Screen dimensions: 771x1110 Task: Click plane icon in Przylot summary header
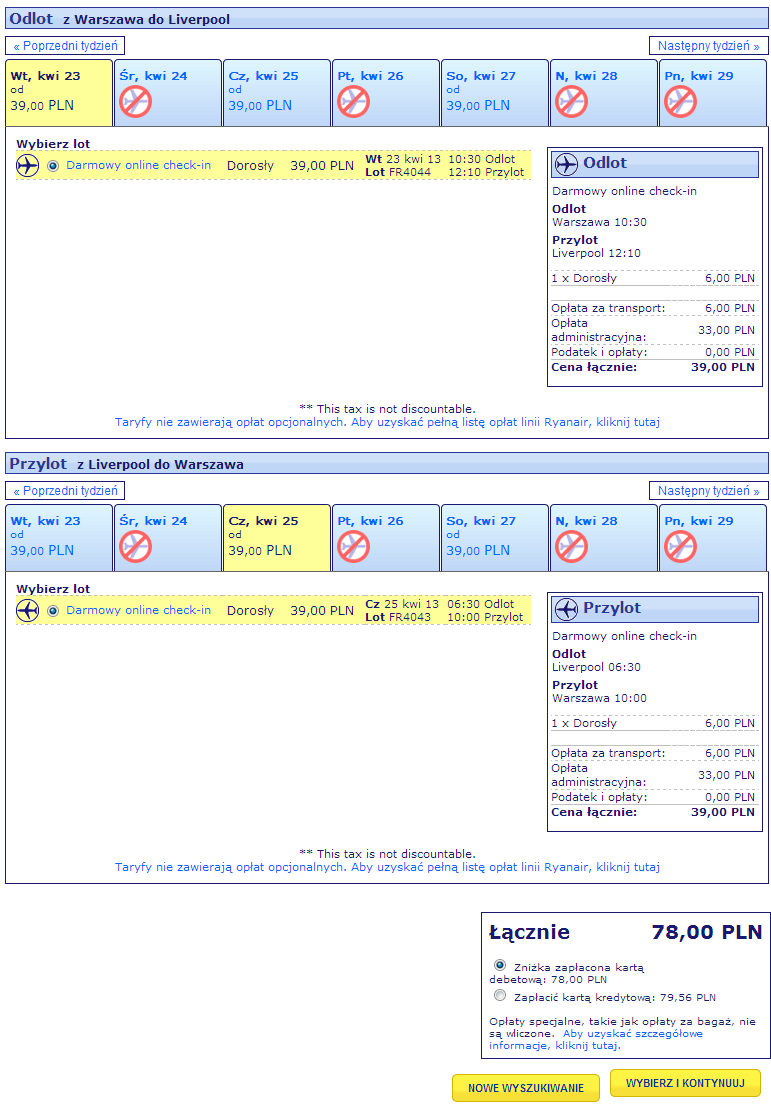click(566, 609)
